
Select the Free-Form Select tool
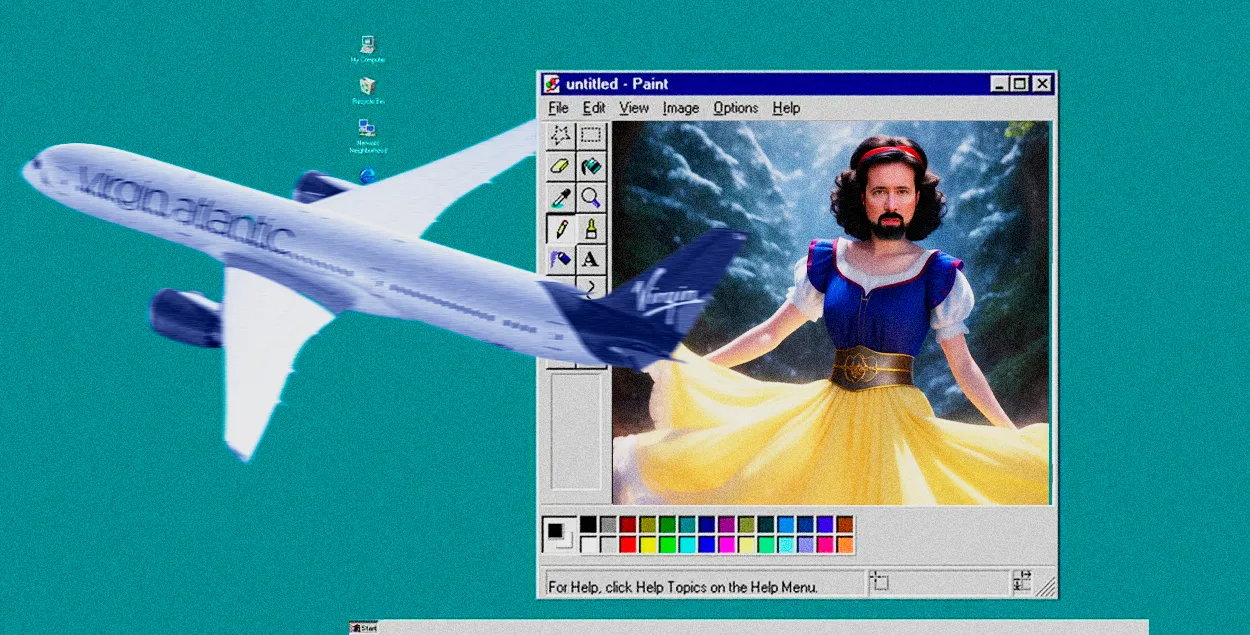point(561,136)
